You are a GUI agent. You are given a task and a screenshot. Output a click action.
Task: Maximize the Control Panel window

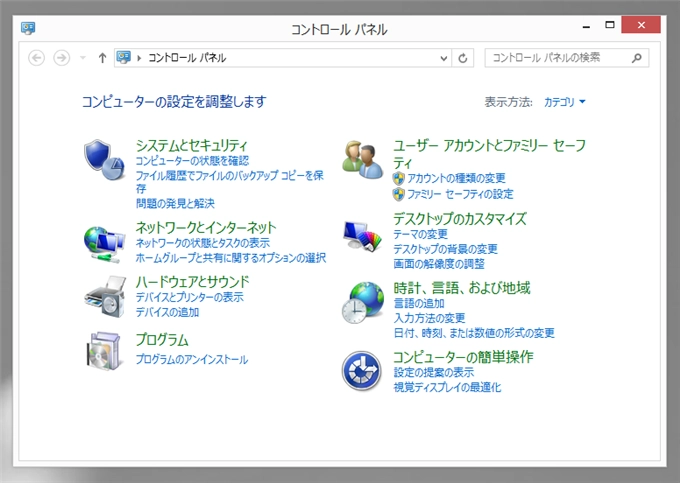[610, 25]
